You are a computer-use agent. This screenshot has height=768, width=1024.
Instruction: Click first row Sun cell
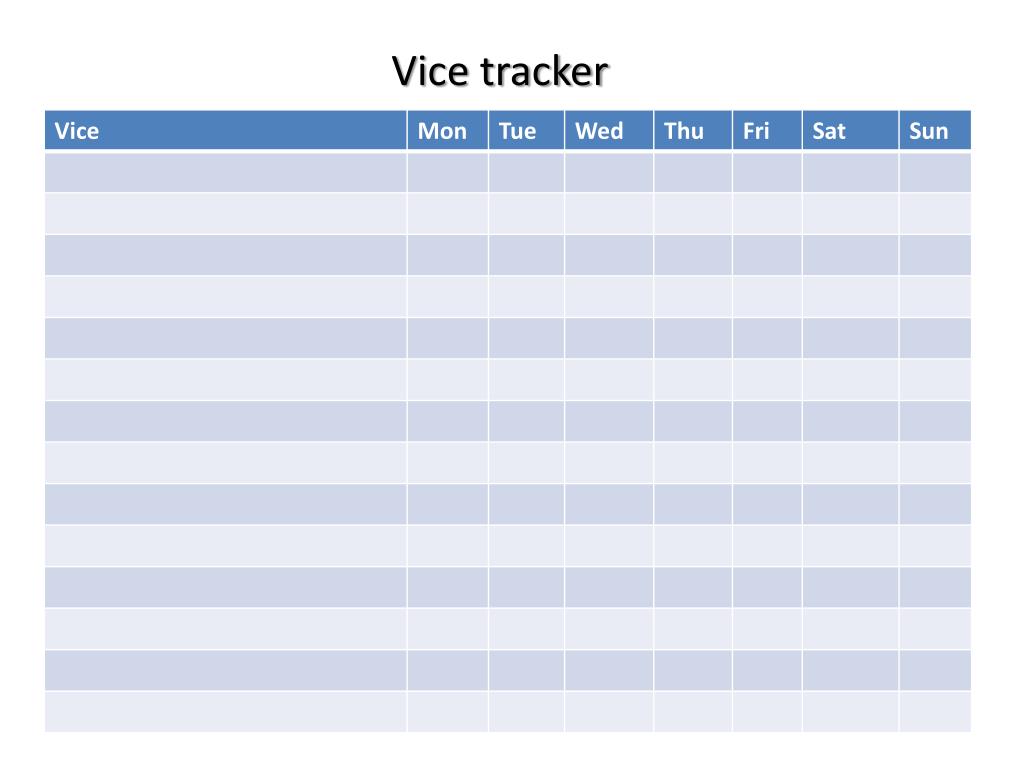935,172
